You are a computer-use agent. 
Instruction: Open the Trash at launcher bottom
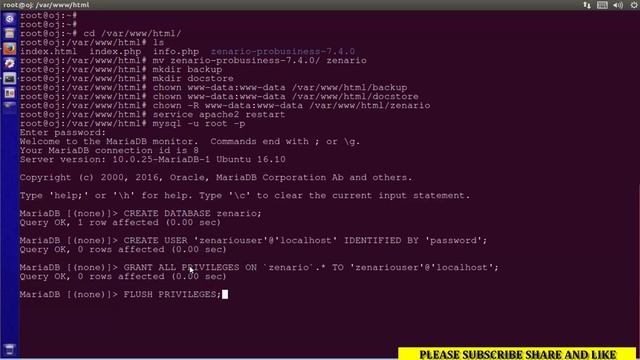point(9,349)
